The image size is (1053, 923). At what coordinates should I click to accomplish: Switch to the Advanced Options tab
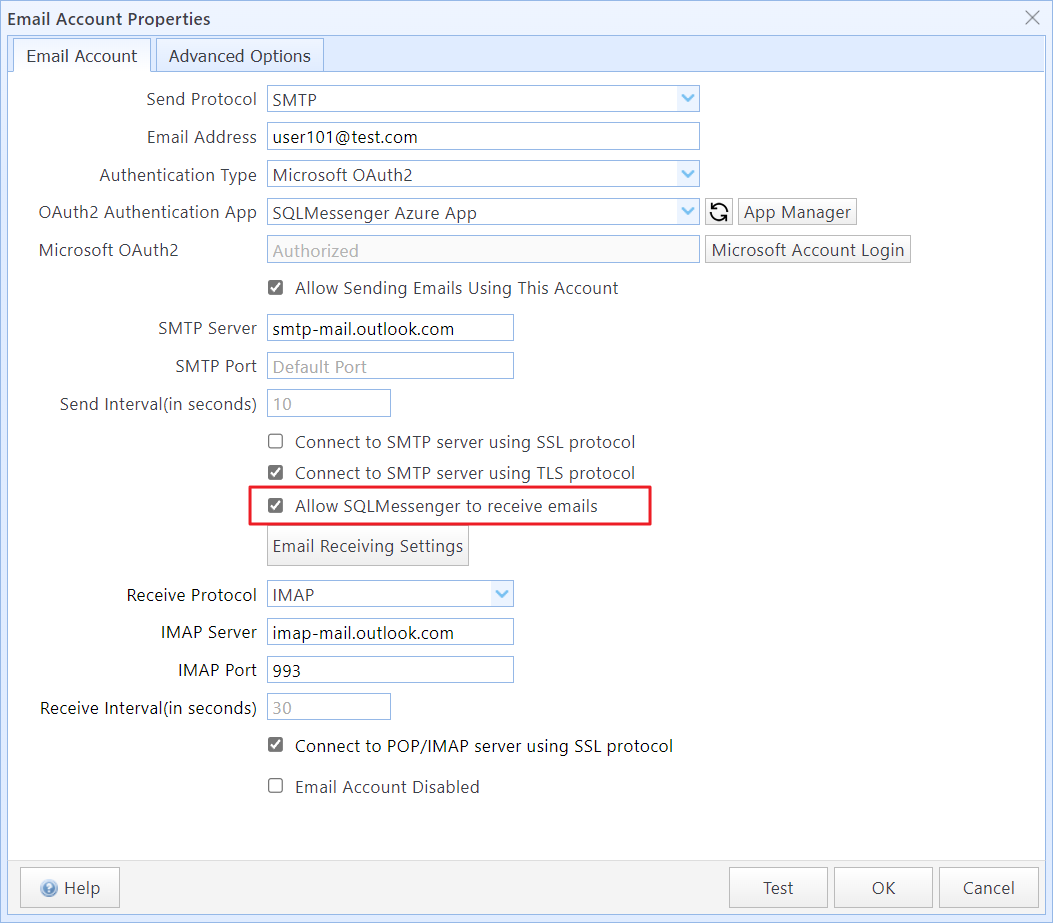point(240,56)
